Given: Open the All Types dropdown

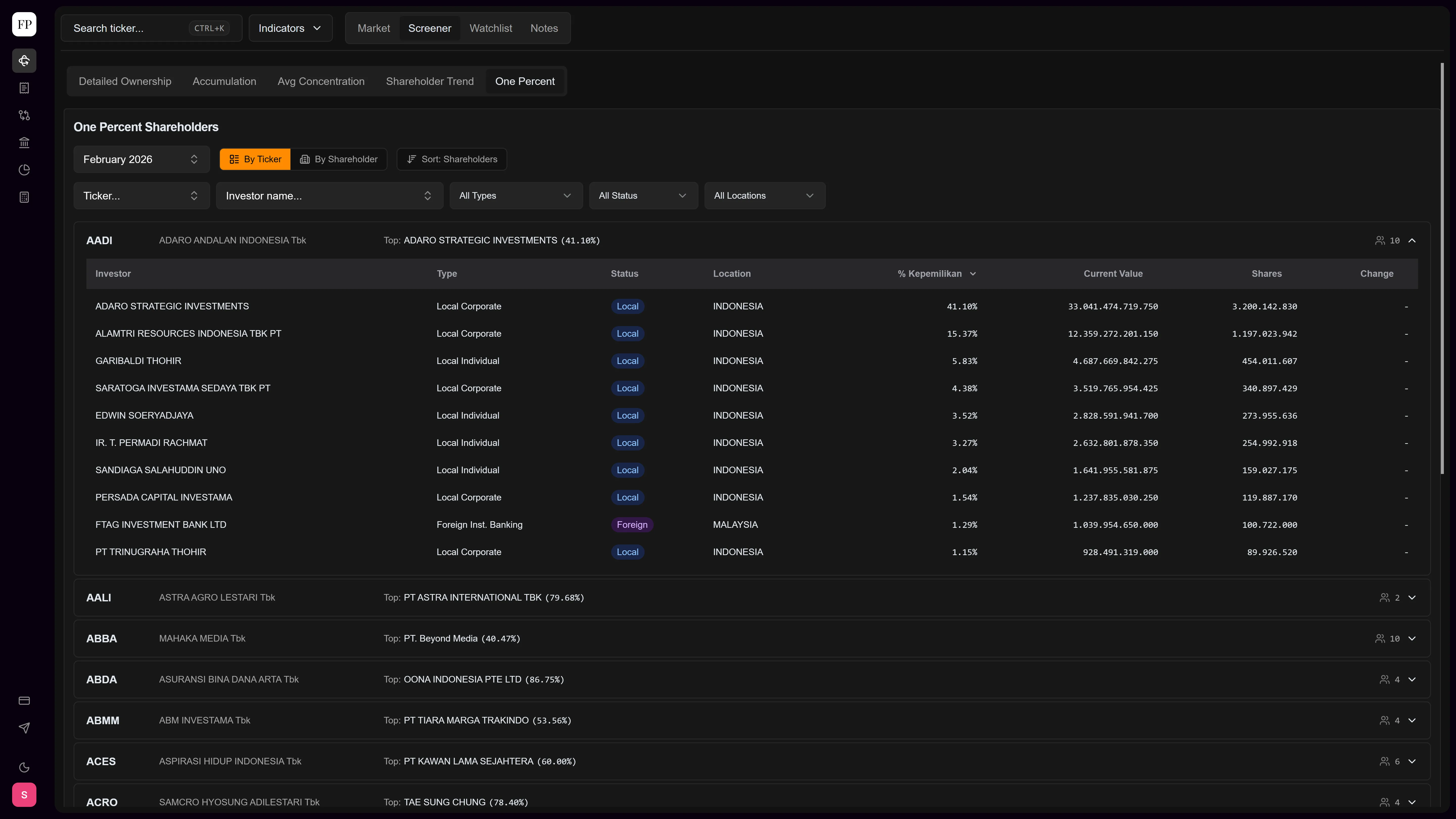Looking at the screenshot, I should click(x=516, y=196).
